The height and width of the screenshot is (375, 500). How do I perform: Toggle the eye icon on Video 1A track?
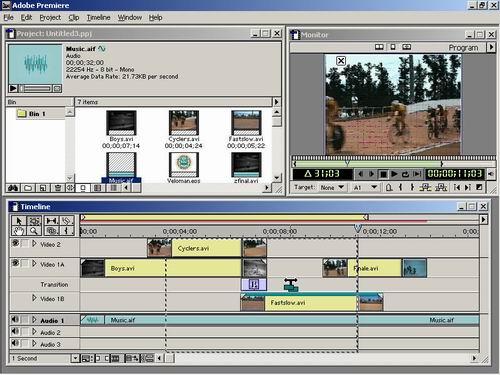click(x=15, y=263)
